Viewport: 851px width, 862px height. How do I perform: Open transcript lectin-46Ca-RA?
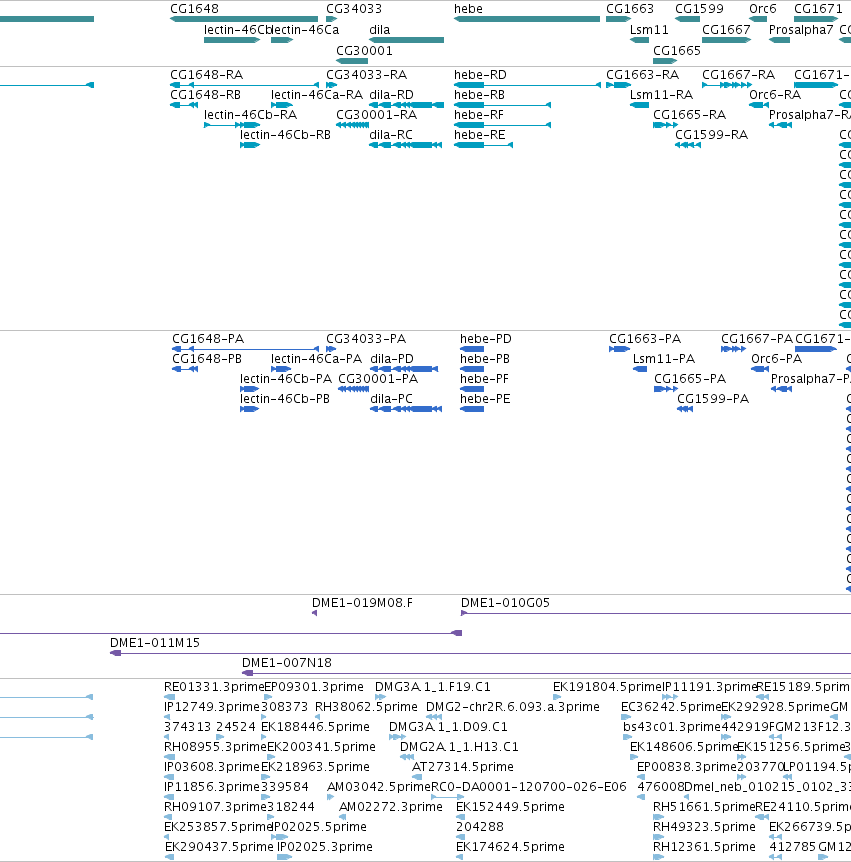pyautogui.click(x=317, y=95)
